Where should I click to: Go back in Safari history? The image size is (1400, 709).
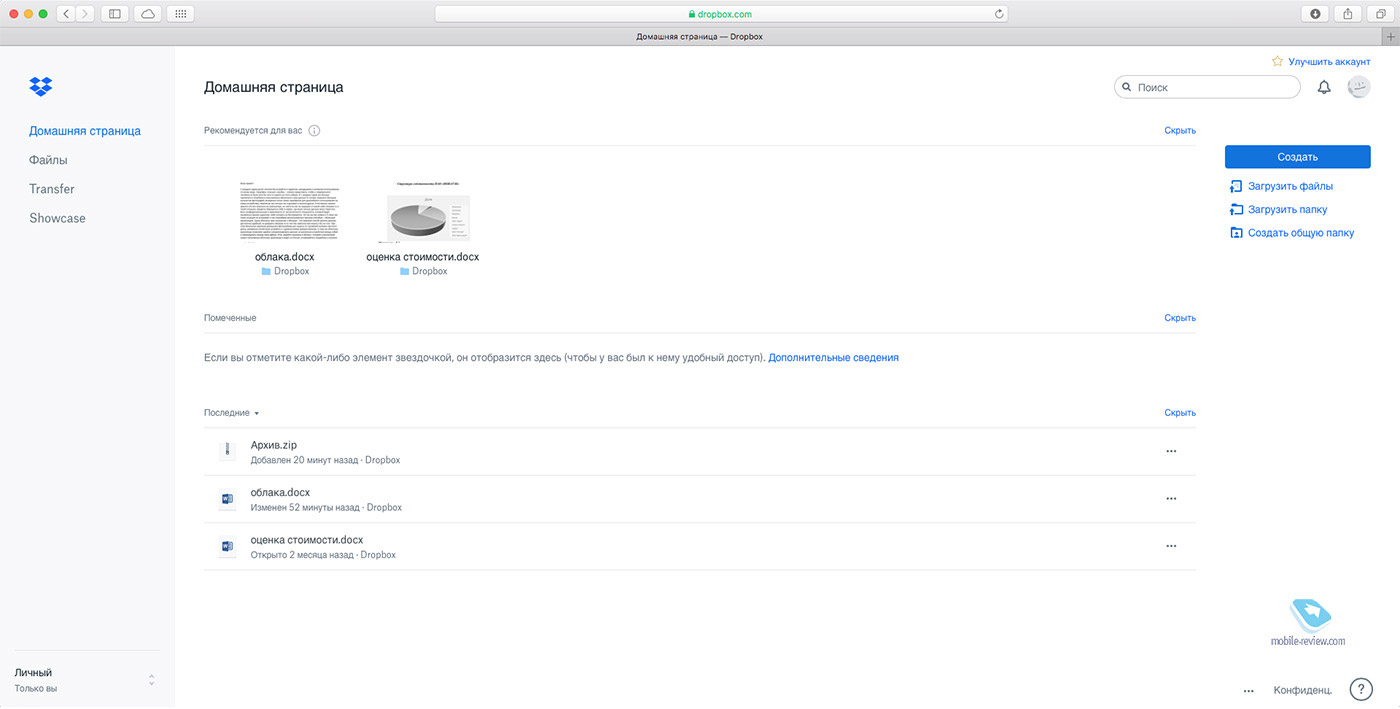coord(66,14)
